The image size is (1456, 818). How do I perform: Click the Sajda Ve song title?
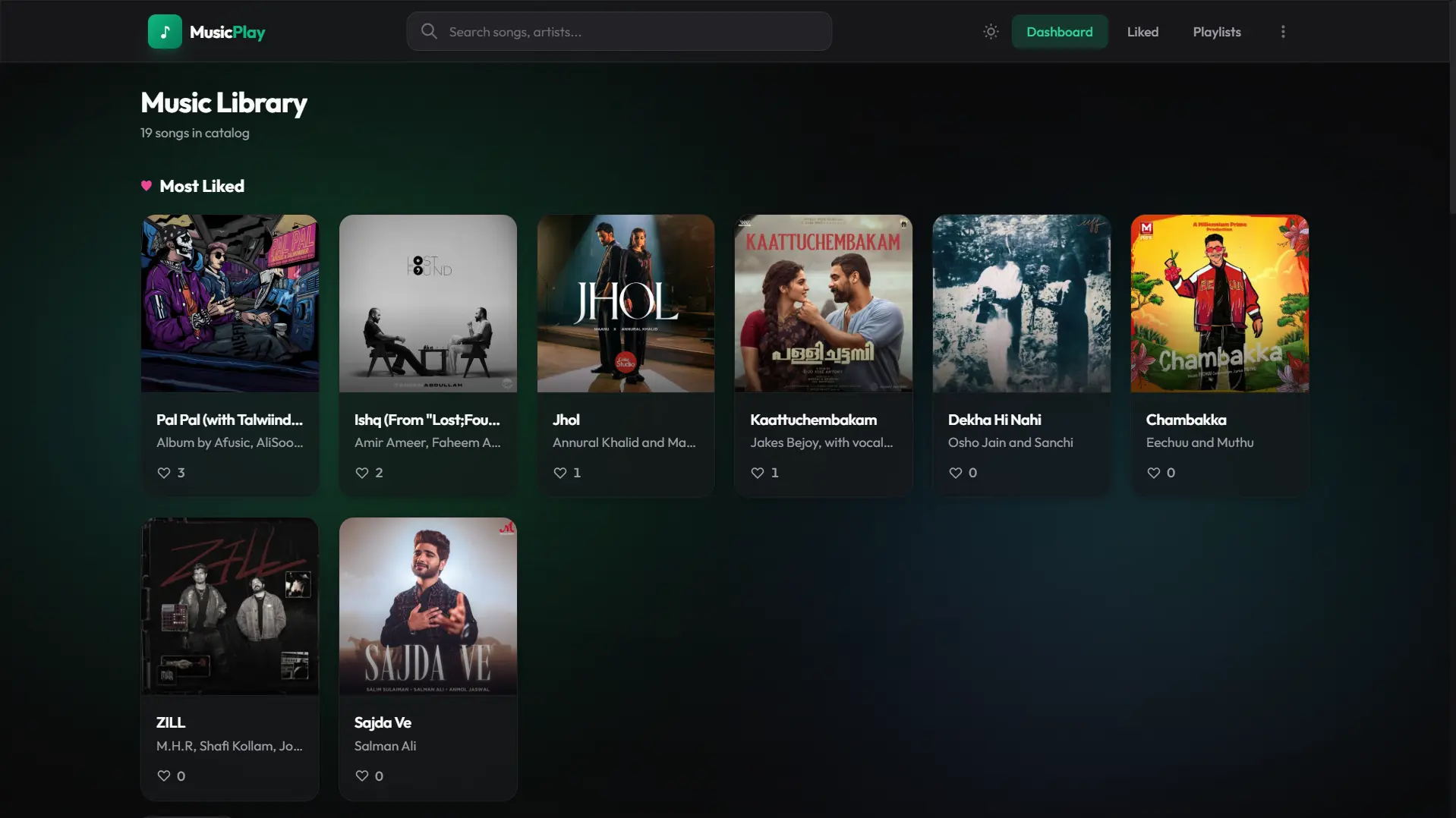[383, 722]
